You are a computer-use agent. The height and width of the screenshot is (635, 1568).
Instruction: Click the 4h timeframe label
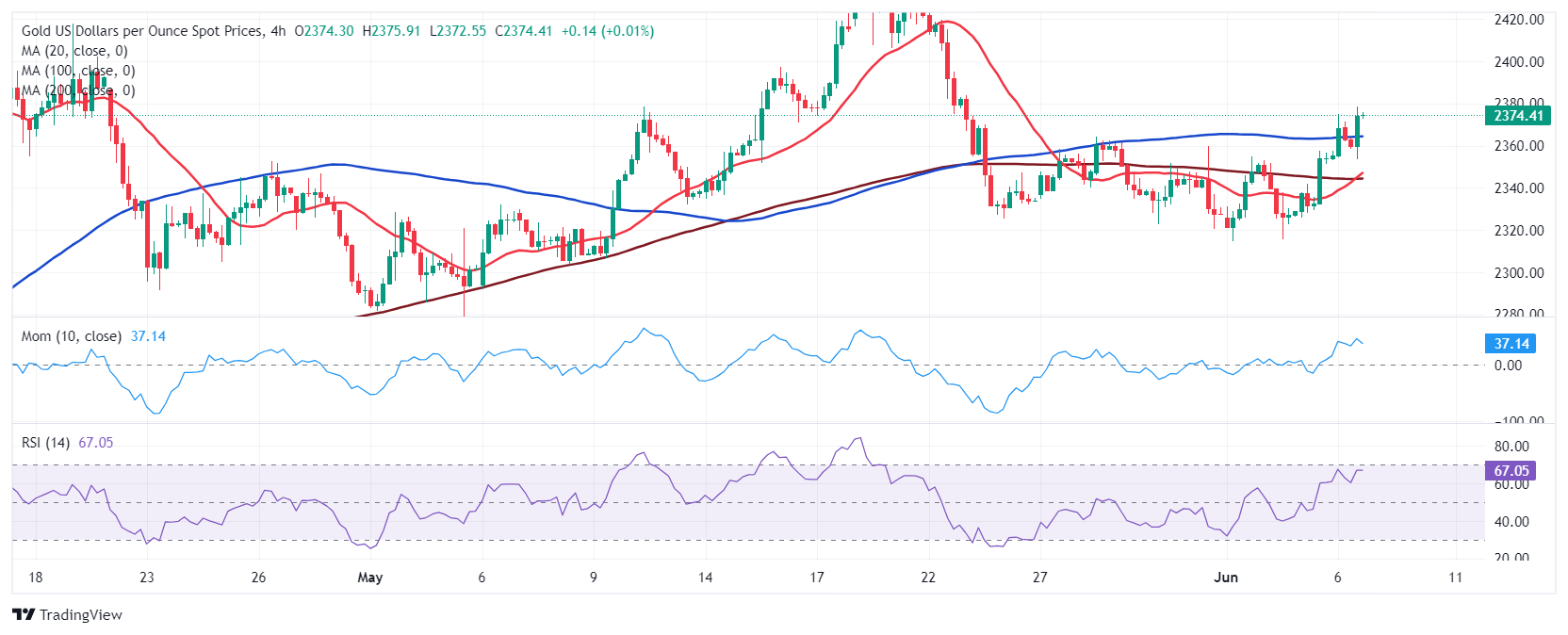[278, 31]
